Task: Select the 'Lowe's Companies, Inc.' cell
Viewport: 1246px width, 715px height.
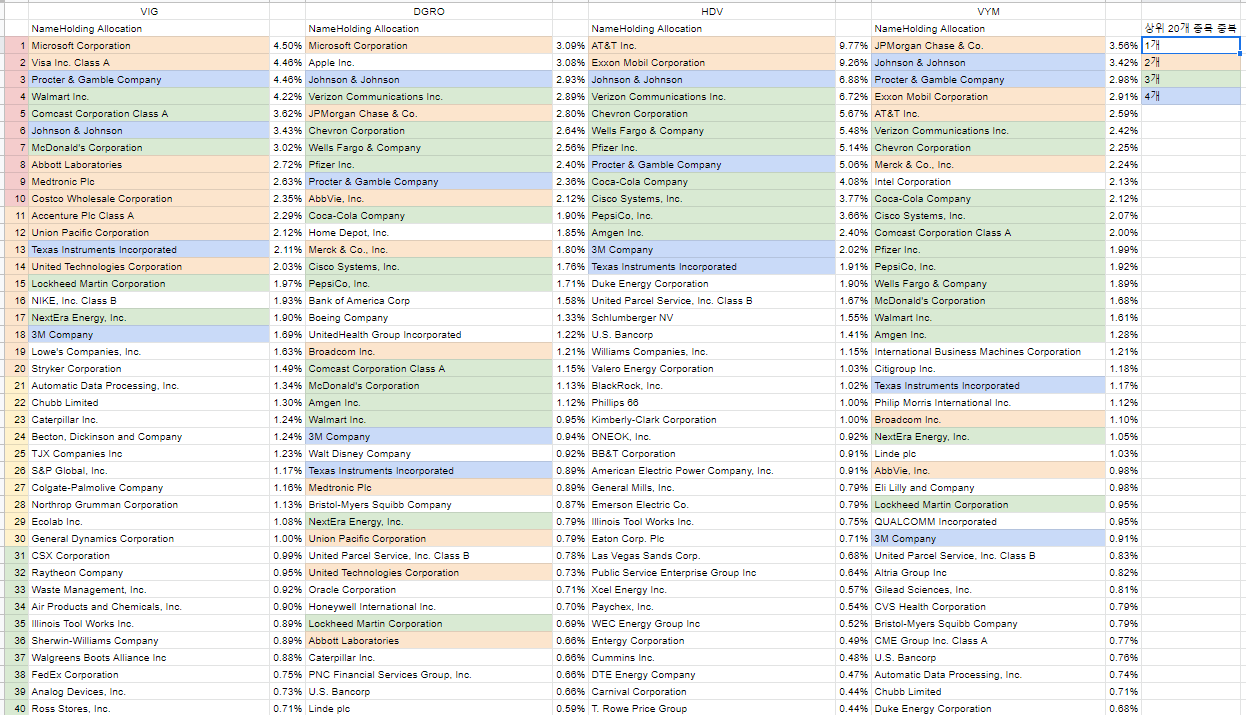Action: click(149, 351)
